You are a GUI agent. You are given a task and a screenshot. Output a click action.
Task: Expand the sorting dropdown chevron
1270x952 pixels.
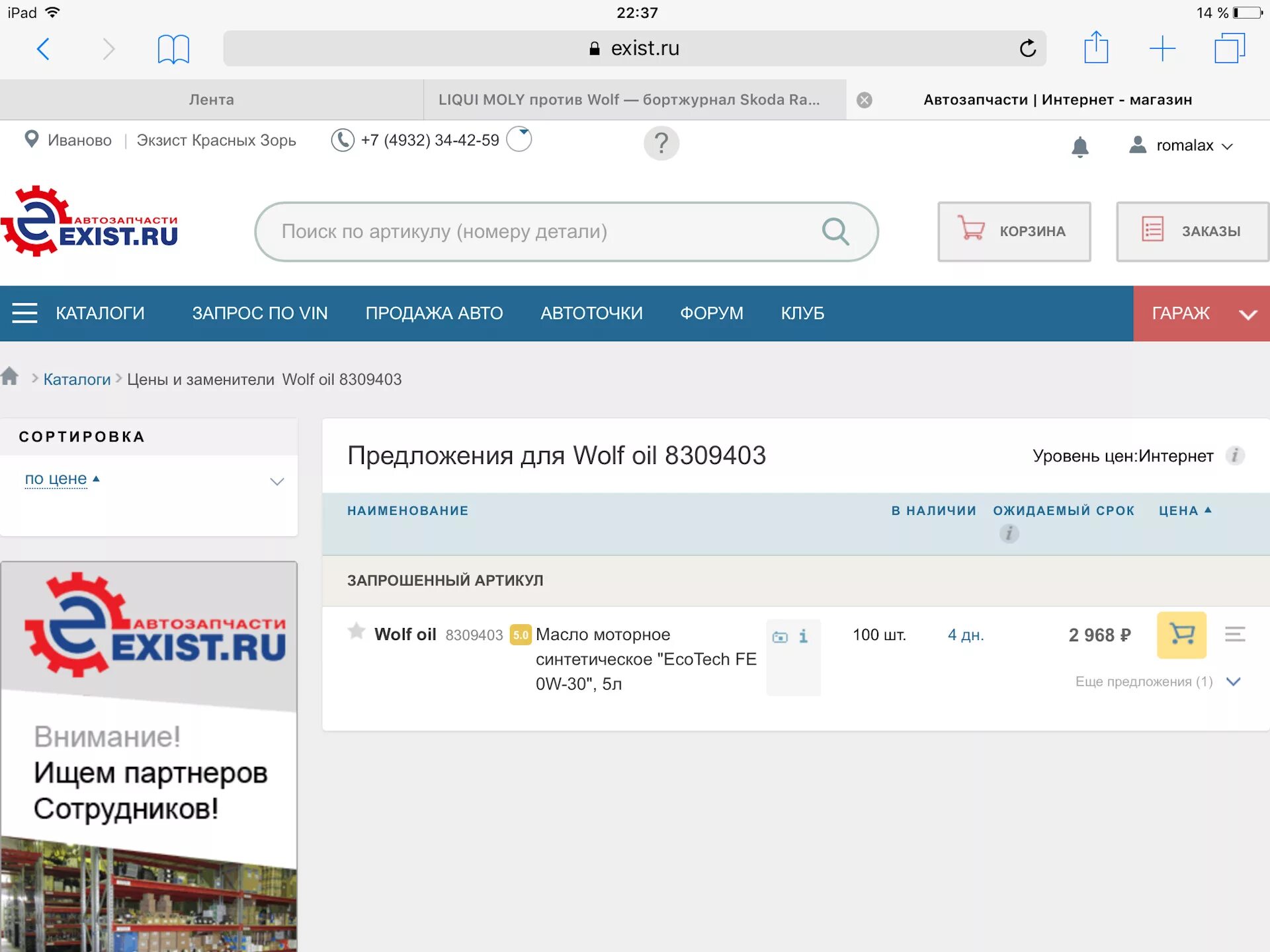click(x=277, y=481)
